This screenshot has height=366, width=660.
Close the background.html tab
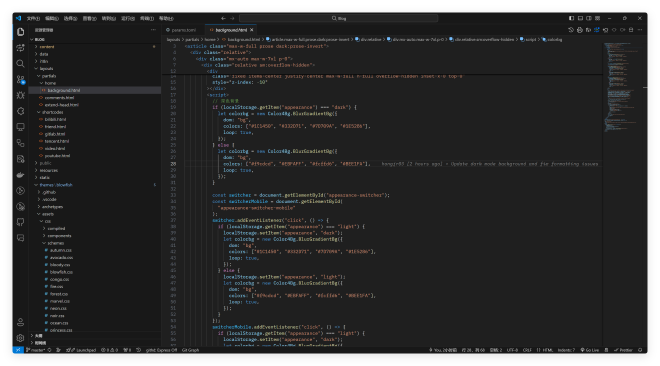click(252, 30)
